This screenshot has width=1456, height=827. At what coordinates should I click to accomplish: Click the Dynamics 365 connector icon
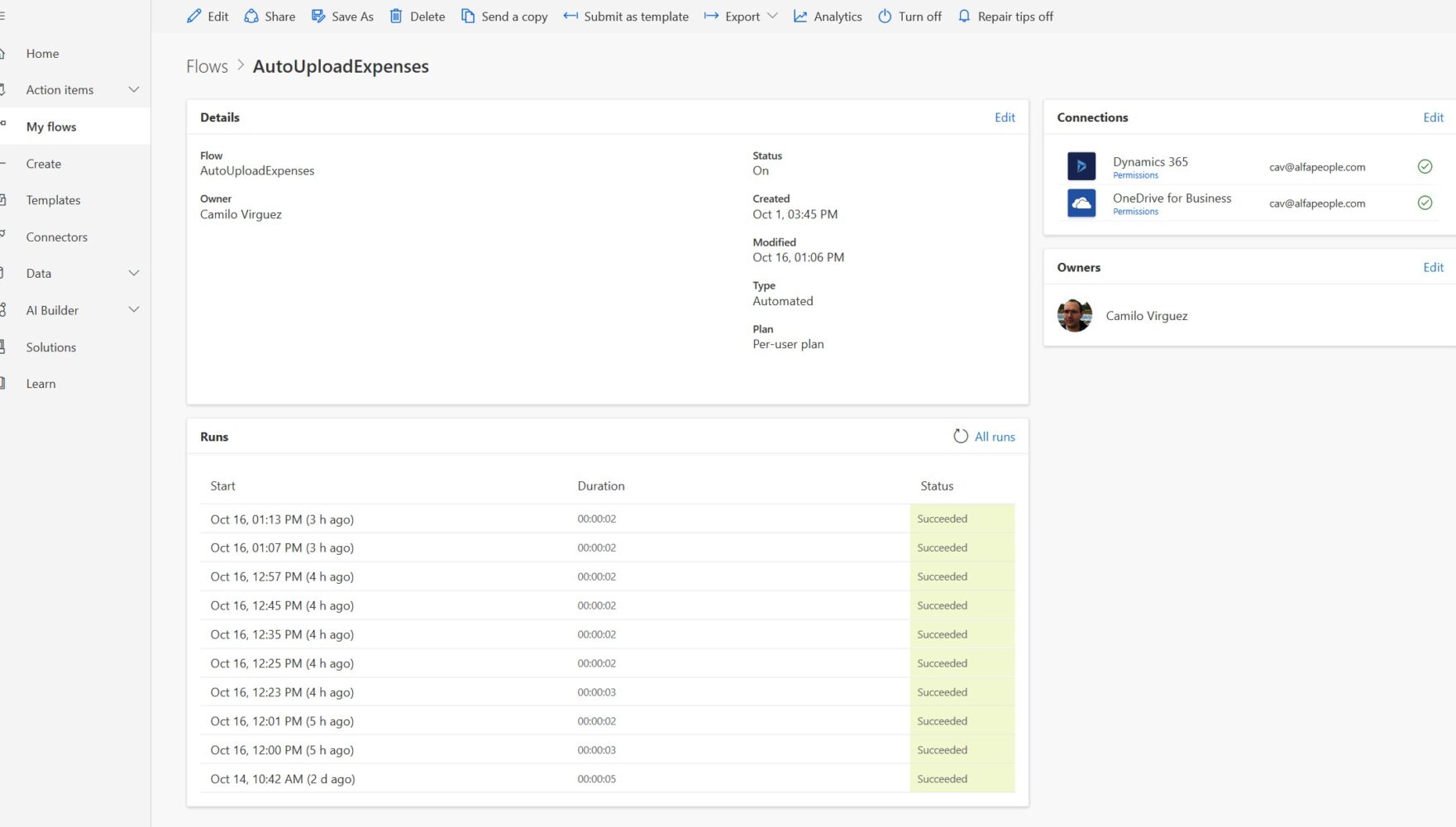[1081, 165]
